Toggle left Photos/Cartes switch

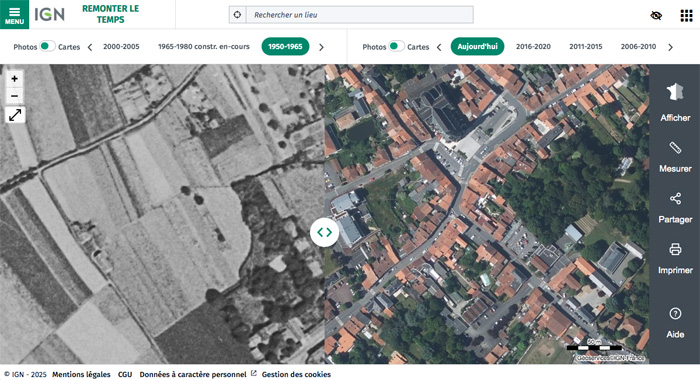point(47,46)
